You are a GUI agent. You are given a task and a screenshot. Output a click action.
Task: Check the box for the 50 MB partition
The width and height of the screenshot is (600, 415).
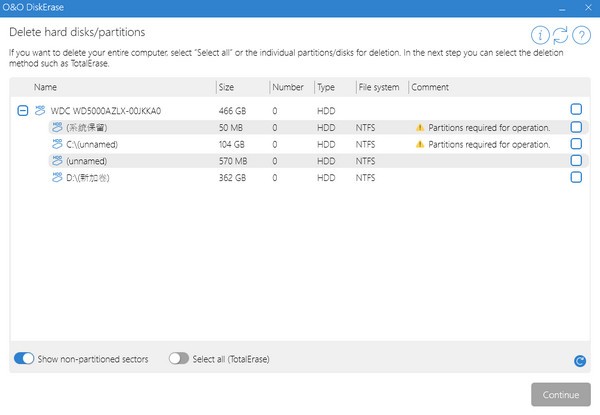[x=576, y=127]
